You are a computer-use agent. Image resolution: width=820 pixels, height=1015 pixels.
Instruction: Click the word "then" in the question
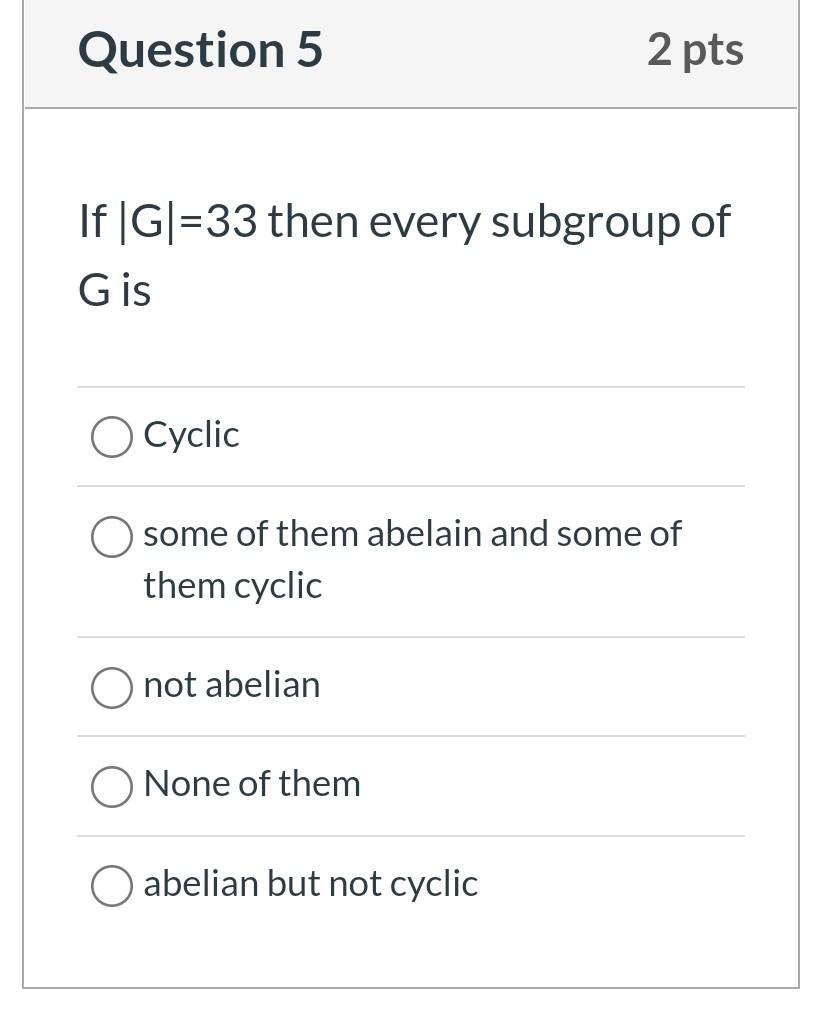coord(313,222)
